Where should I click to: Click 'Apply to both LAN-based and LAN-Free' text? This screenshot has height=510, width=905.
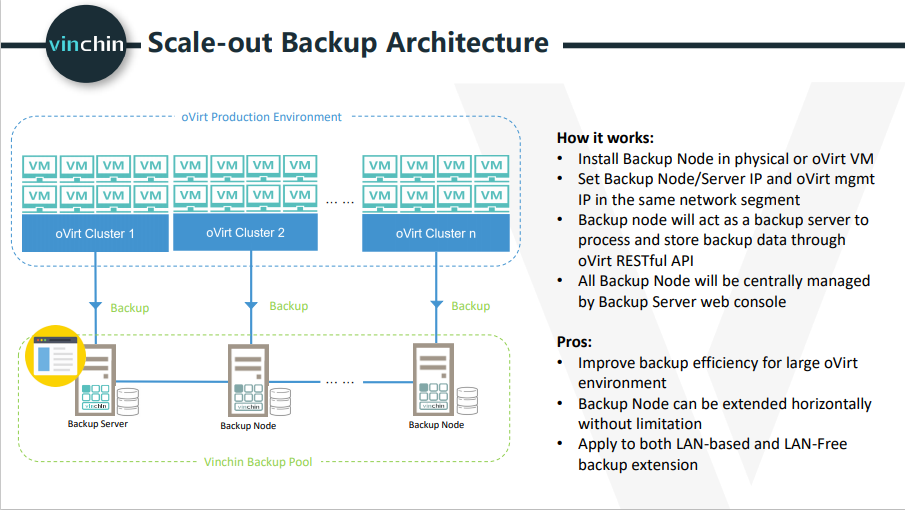(712, 454)
